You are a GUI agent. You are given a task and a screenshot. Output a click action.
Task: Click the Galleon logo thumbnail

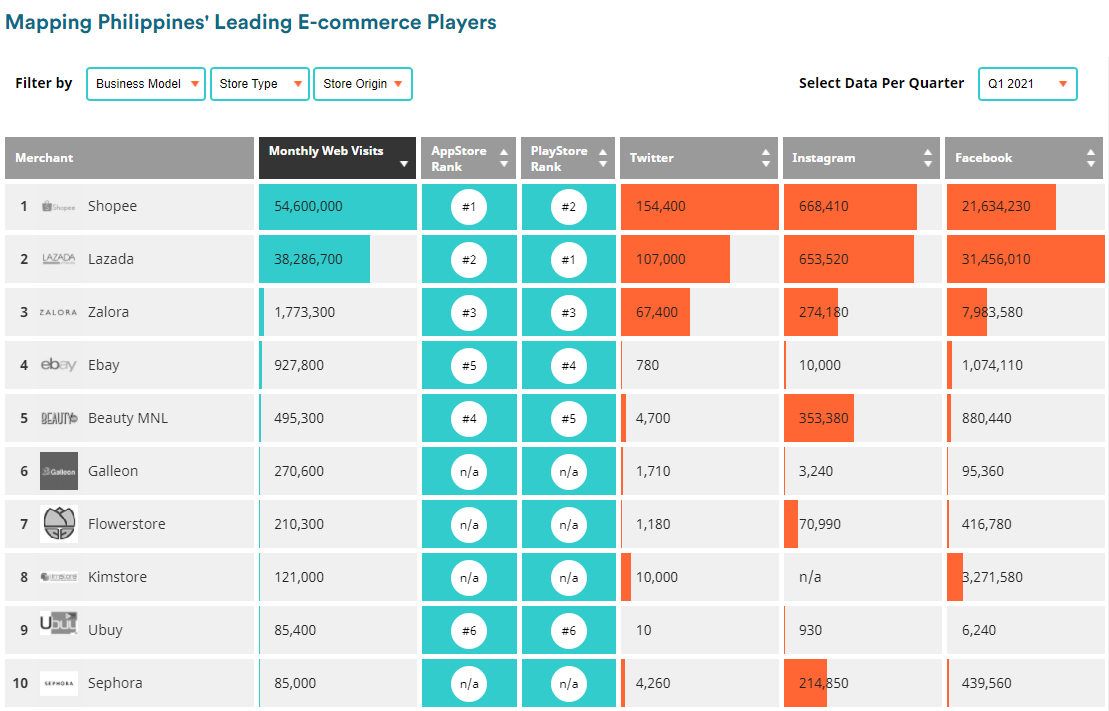59,471
